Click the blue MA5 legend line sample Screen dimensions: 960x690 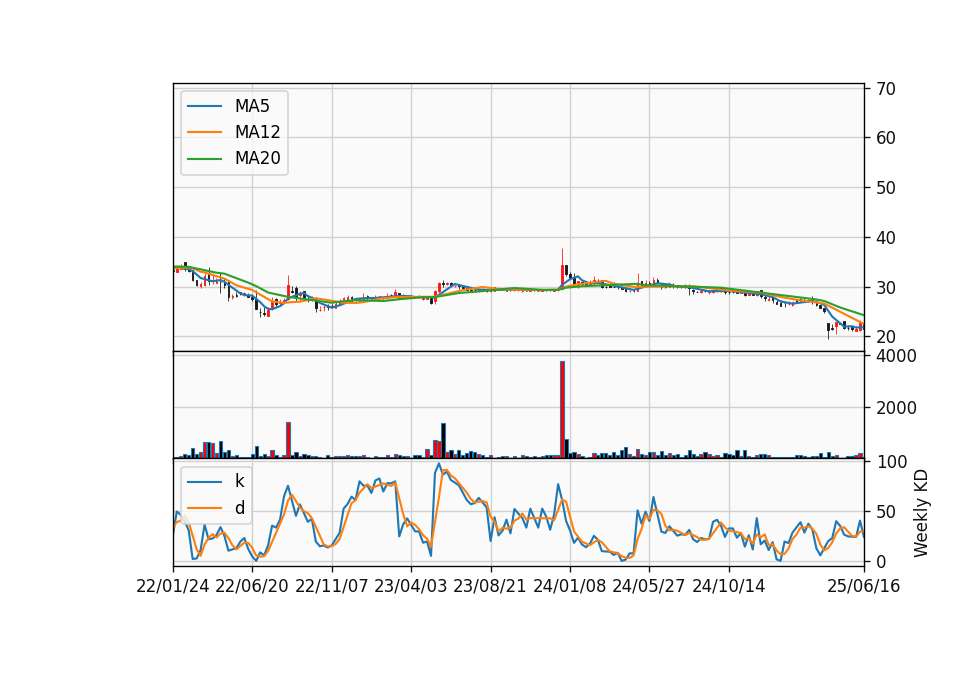pyautogui.click(x=204, y=106)
